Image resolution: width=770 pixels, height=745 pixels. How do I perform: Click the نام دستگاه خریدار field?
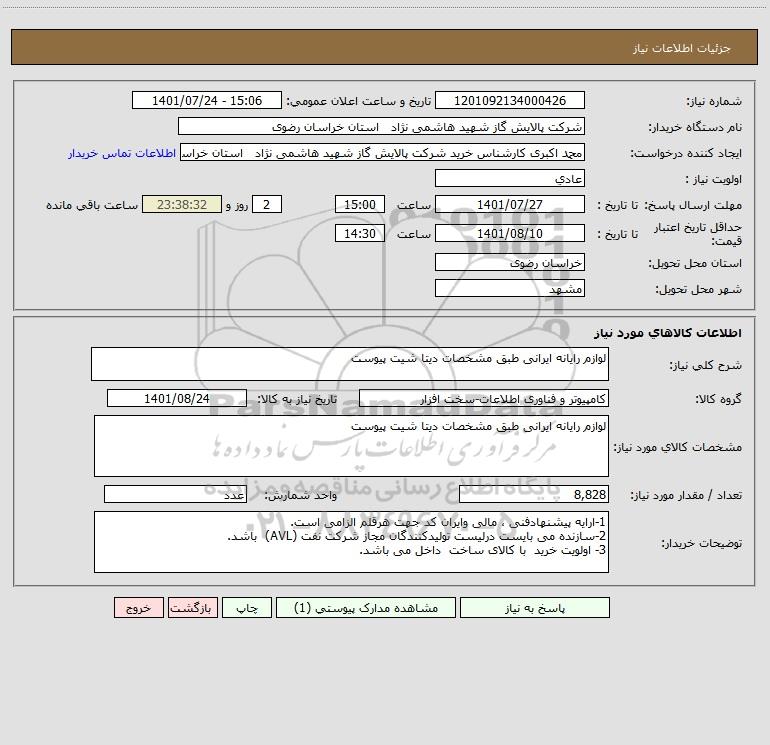click(x=381, y=126)
